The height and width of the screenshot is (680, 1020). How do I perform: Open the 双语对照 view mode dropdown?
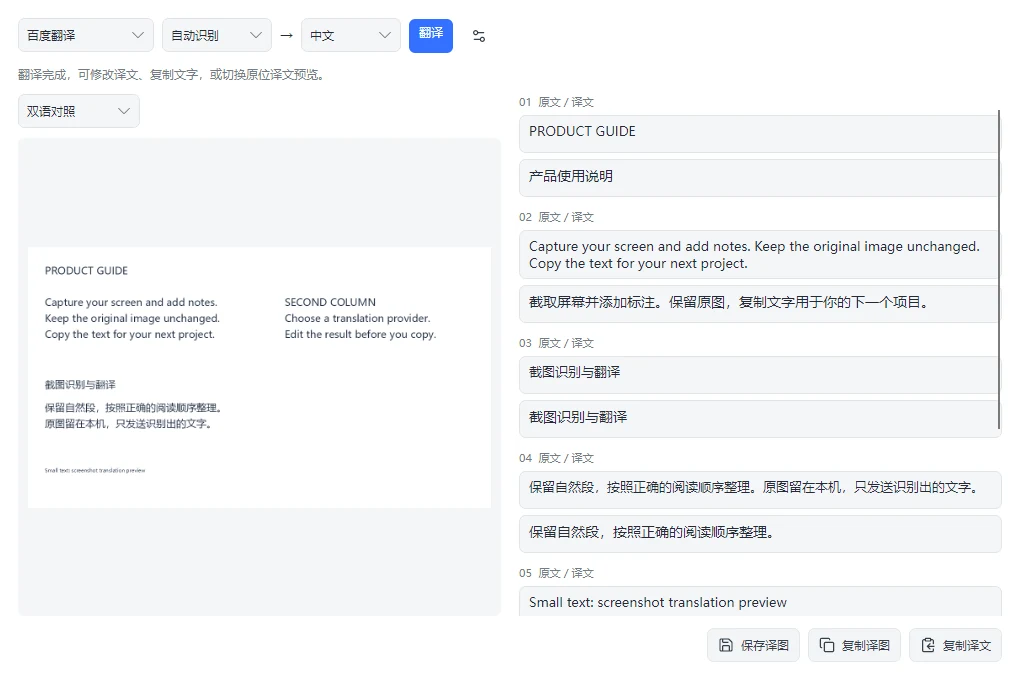click(79, 111)
